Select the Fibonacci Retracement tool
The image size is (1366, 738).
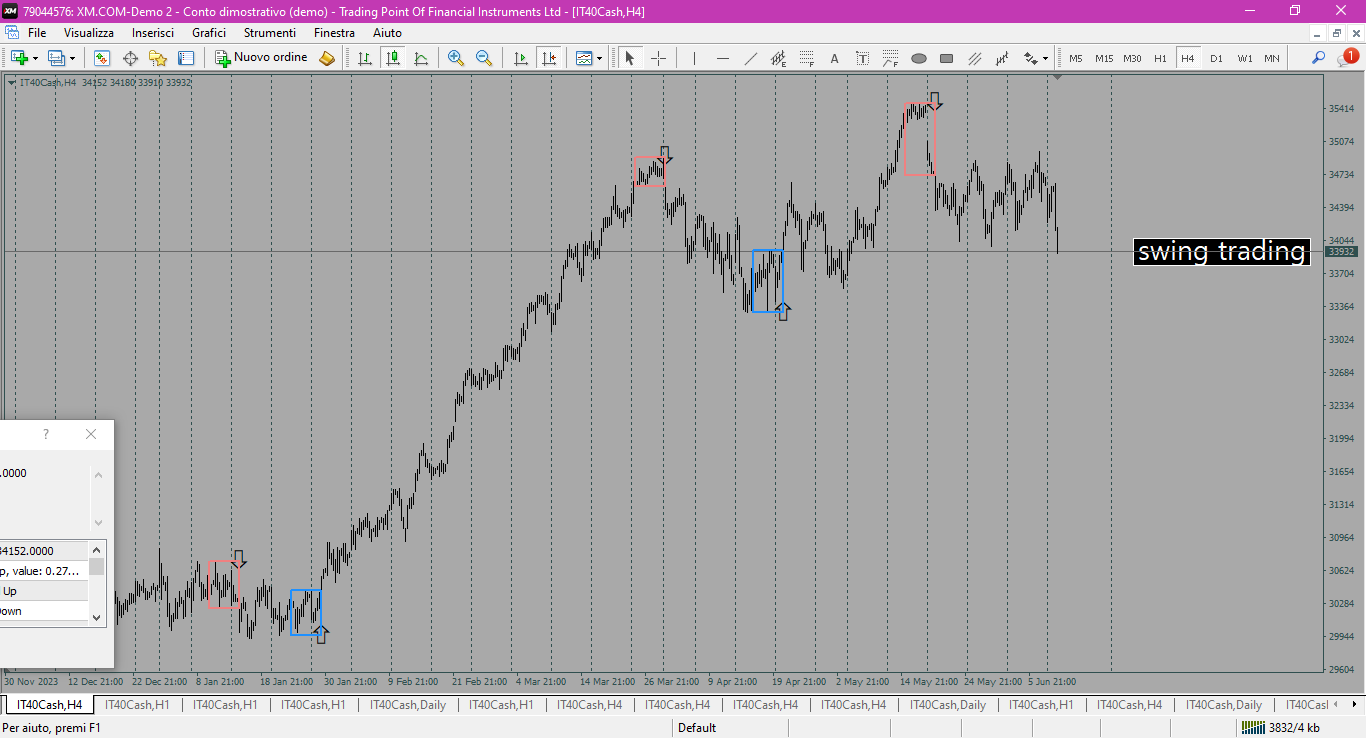pos(806,58)
